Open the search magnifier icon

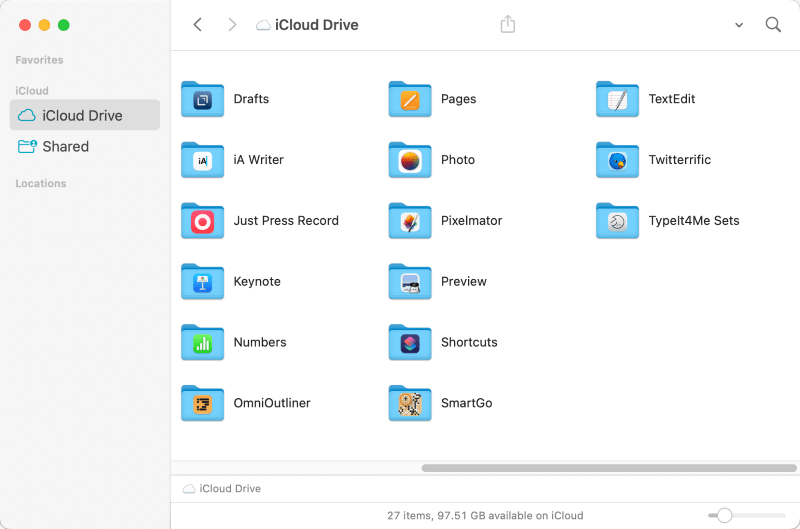pos(773,25)
